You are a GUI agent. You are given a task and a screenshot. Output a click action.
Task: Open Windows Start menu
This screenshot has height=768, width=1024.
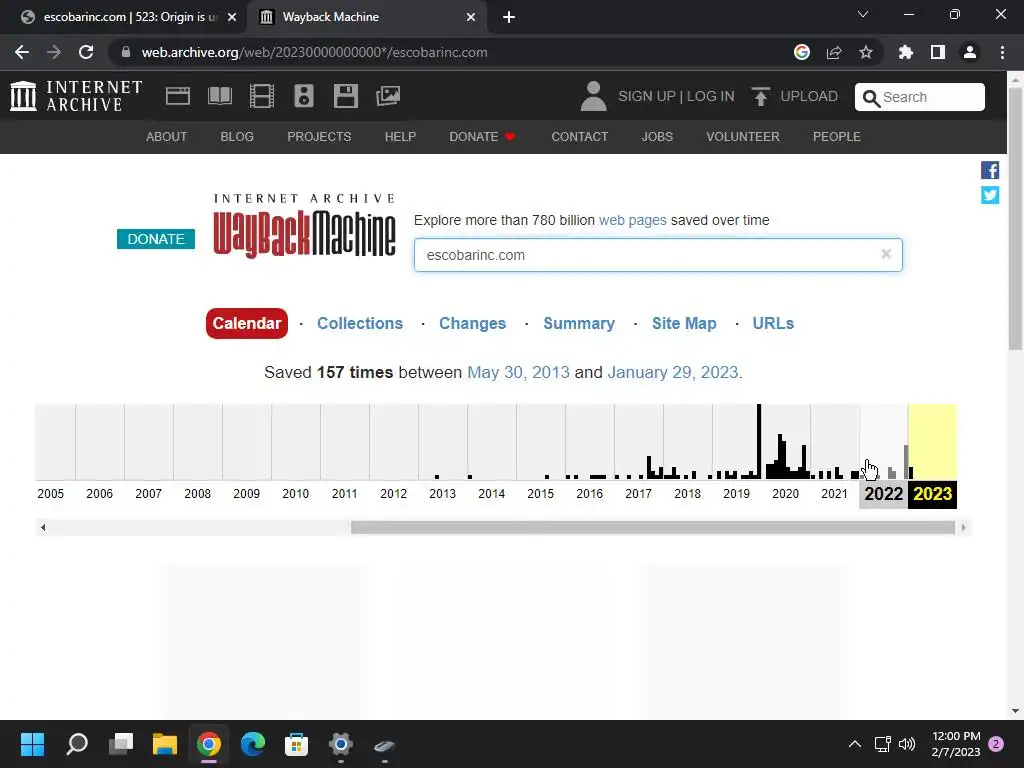(32, 744)
